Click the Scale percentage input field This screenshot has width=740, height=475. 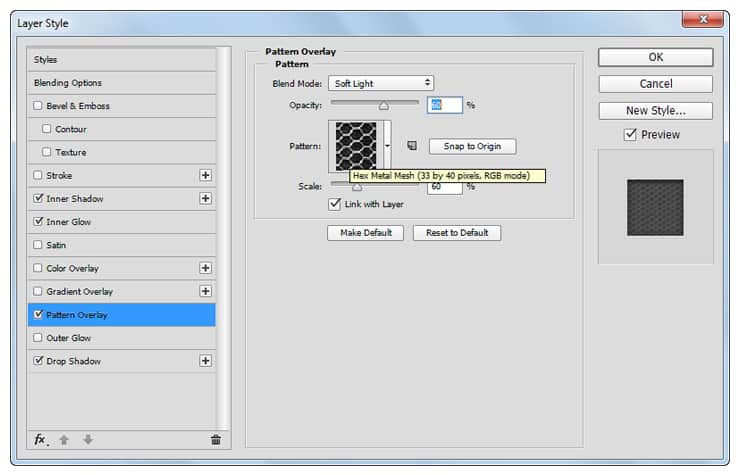(445, 187)
